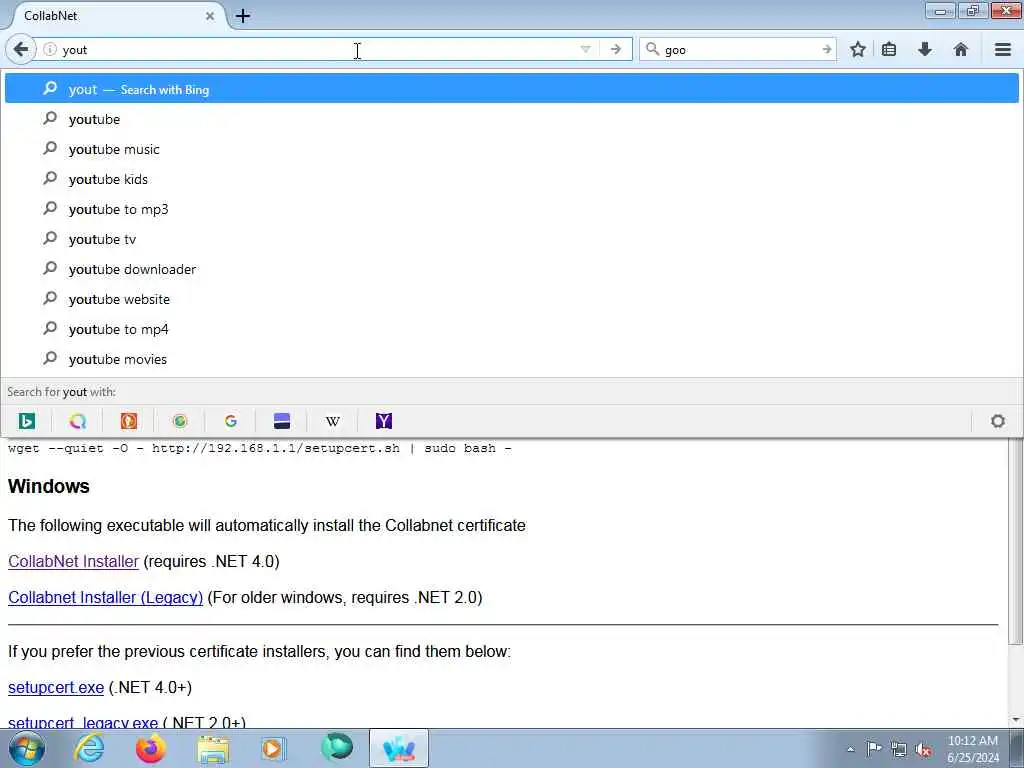Pick the 'youtube movies' suggestion
The height and width of the screenshot is (768, 1024).
[511, 359]
